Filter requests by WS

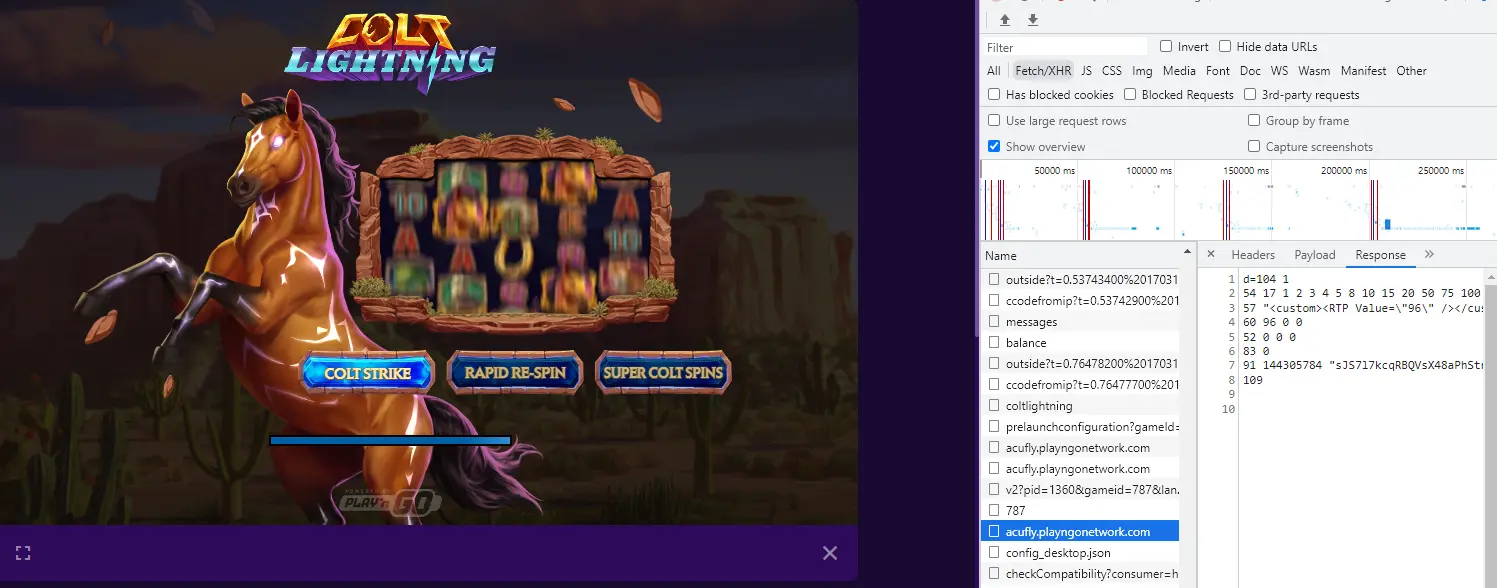click(1280, 71)
